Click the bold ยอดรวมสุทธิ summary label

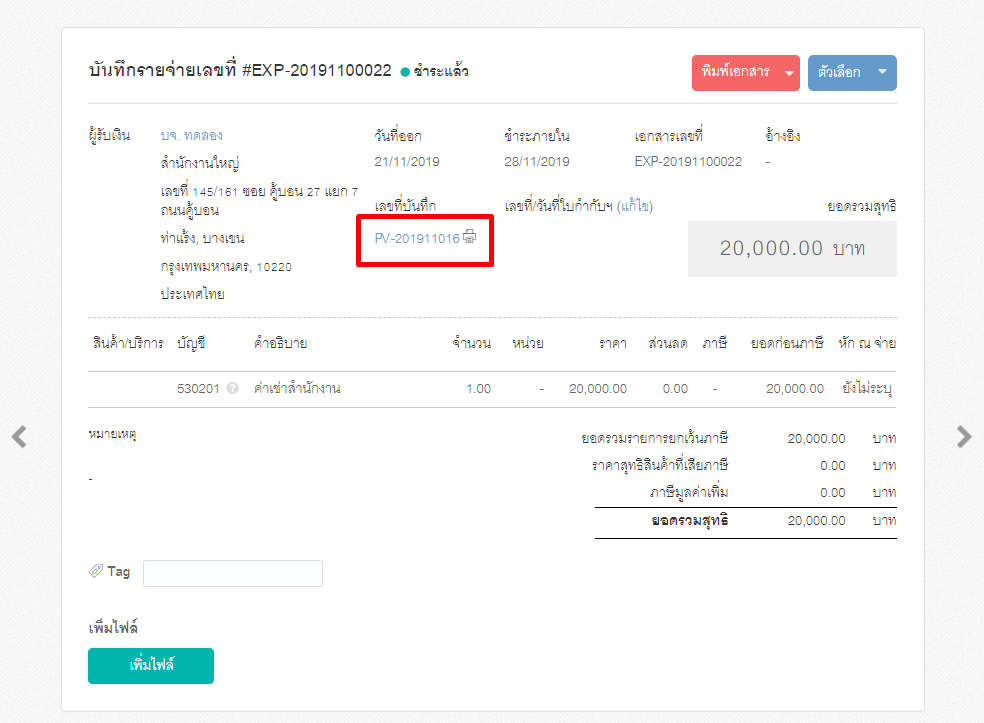[x=690, y=520]
